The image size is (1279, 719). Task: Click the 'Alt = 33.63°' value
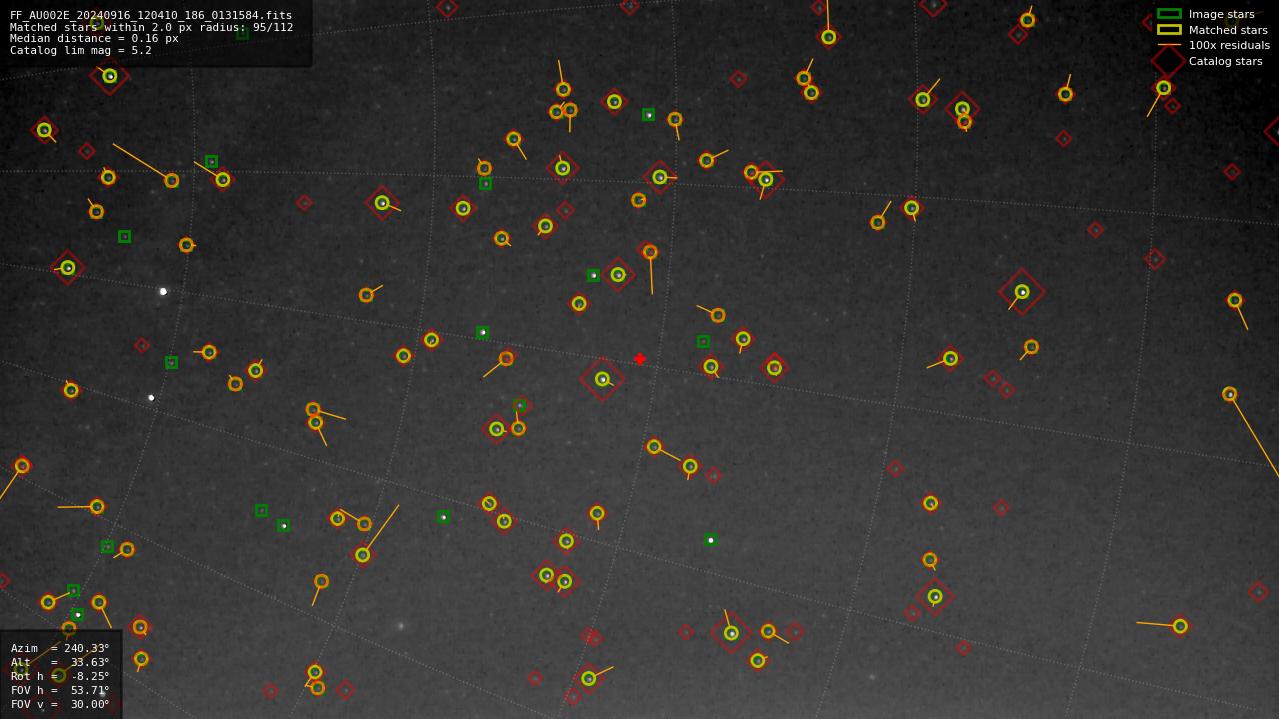click(x=60, y=662)
